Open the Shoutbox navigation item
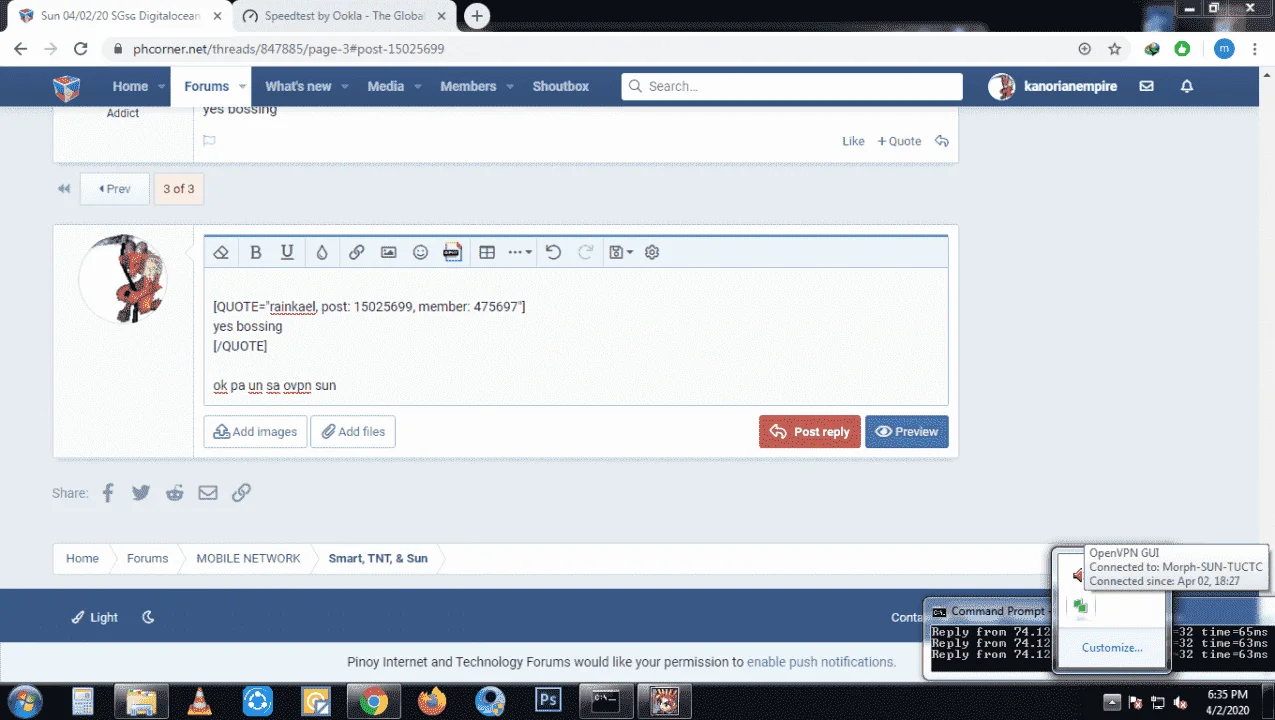The image size is (1275, 720). 560,86
